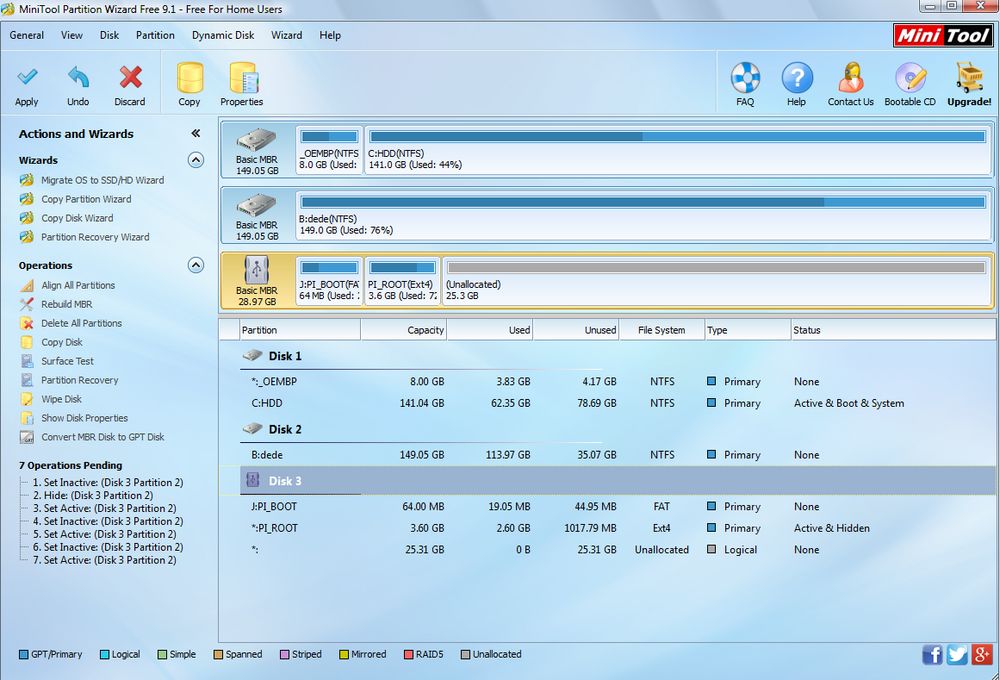1000x680 pixels.
Task: Select the Copy toolbar icon
Action: pyautogui.click(x=189, y=78)
